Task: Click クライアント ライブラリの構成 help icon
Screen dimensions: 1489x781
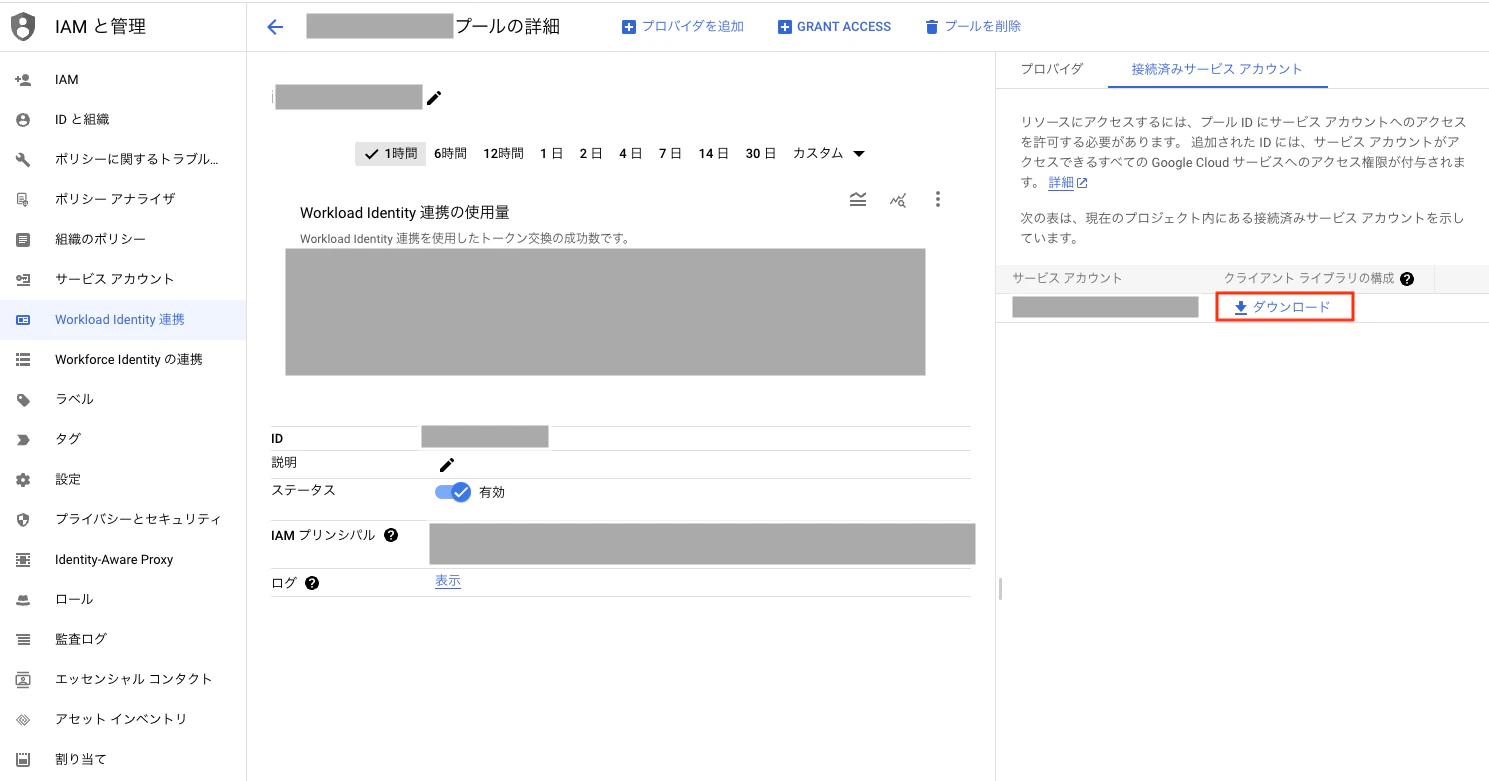Action: pos(1407,279)
